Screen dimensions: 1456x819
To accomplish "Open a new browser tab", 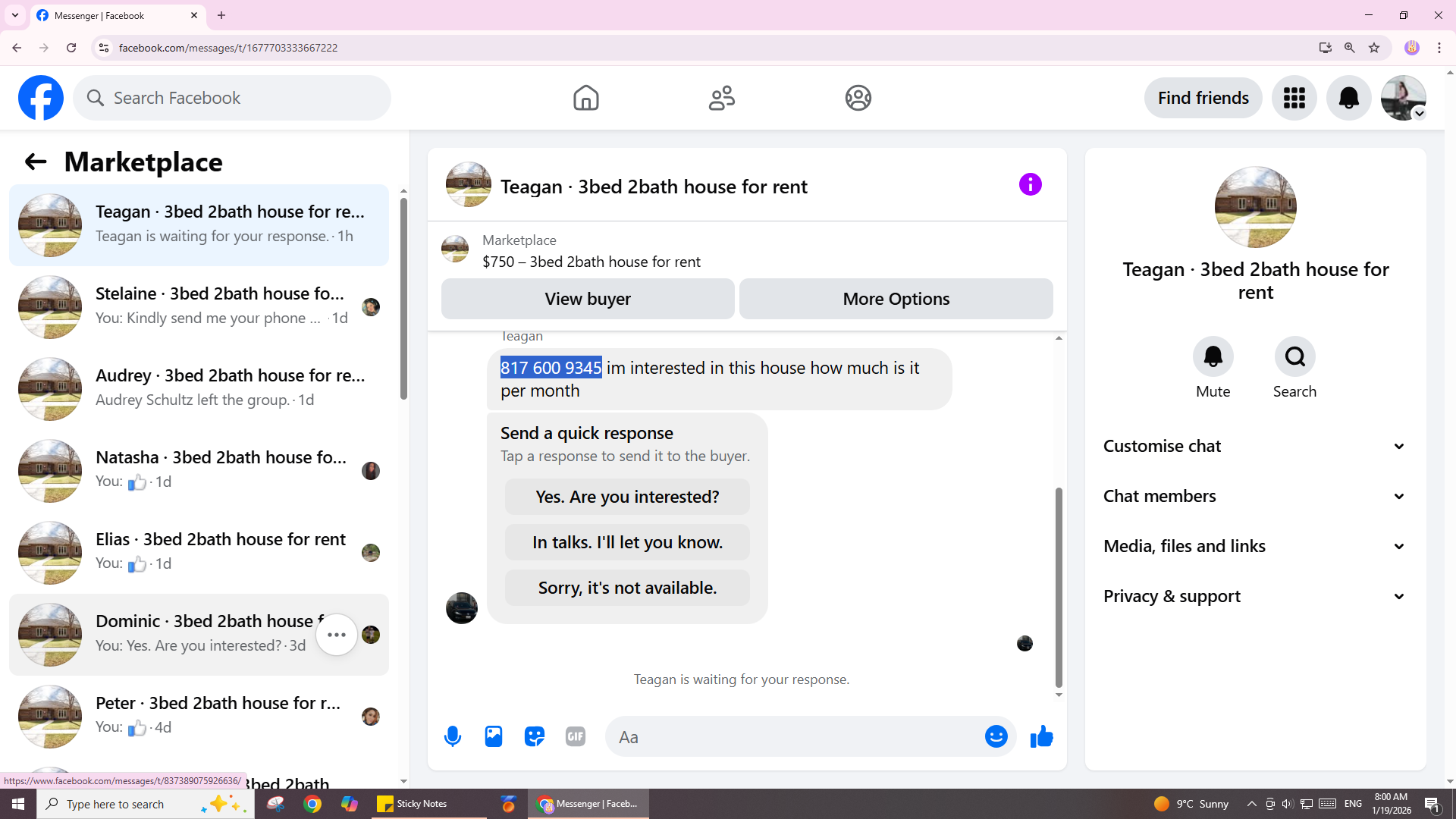I will coord(221,15).
